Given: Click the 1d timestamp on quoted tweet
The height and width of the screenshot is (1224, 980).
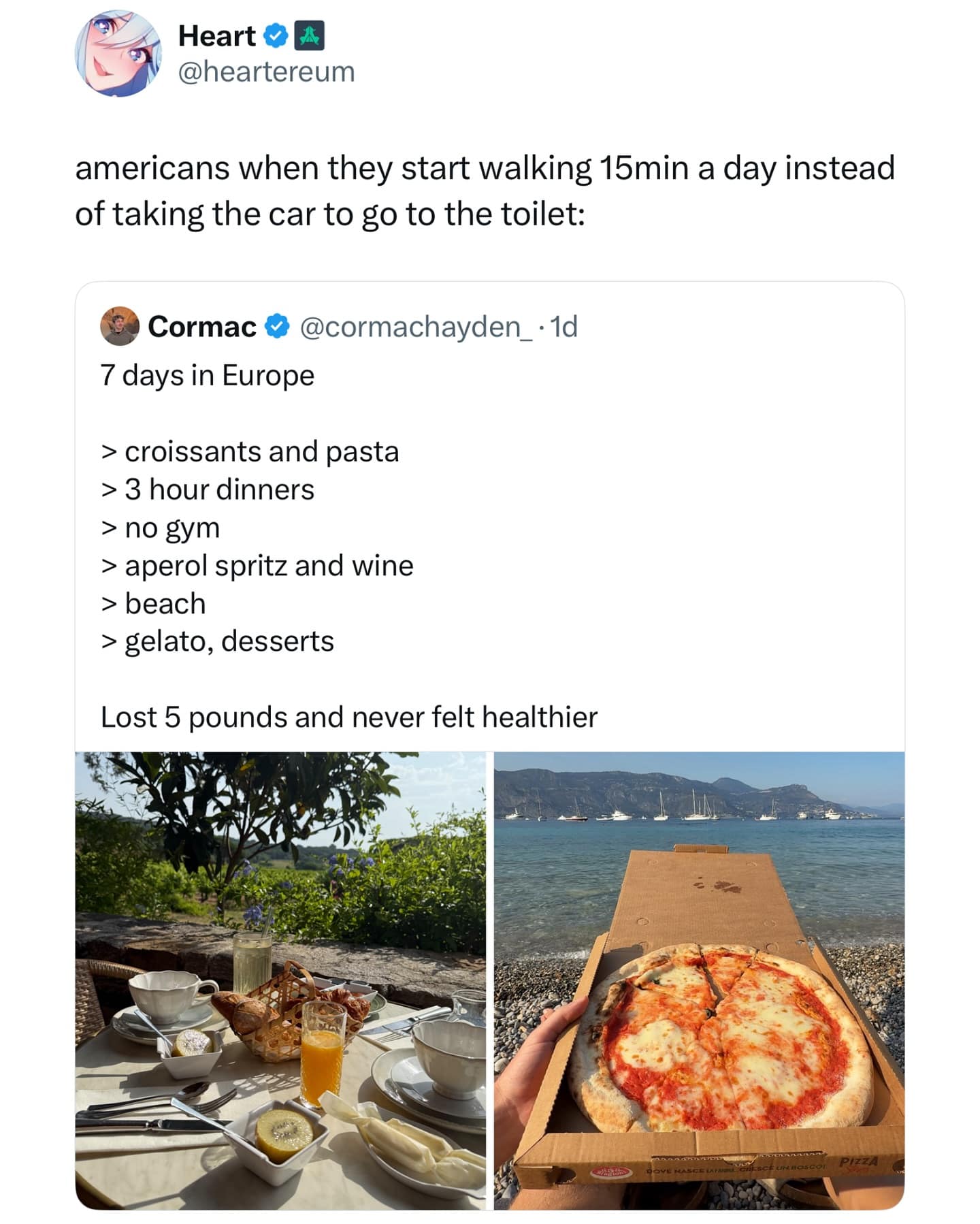Looking at the screenshot, I should click(564, 327).
